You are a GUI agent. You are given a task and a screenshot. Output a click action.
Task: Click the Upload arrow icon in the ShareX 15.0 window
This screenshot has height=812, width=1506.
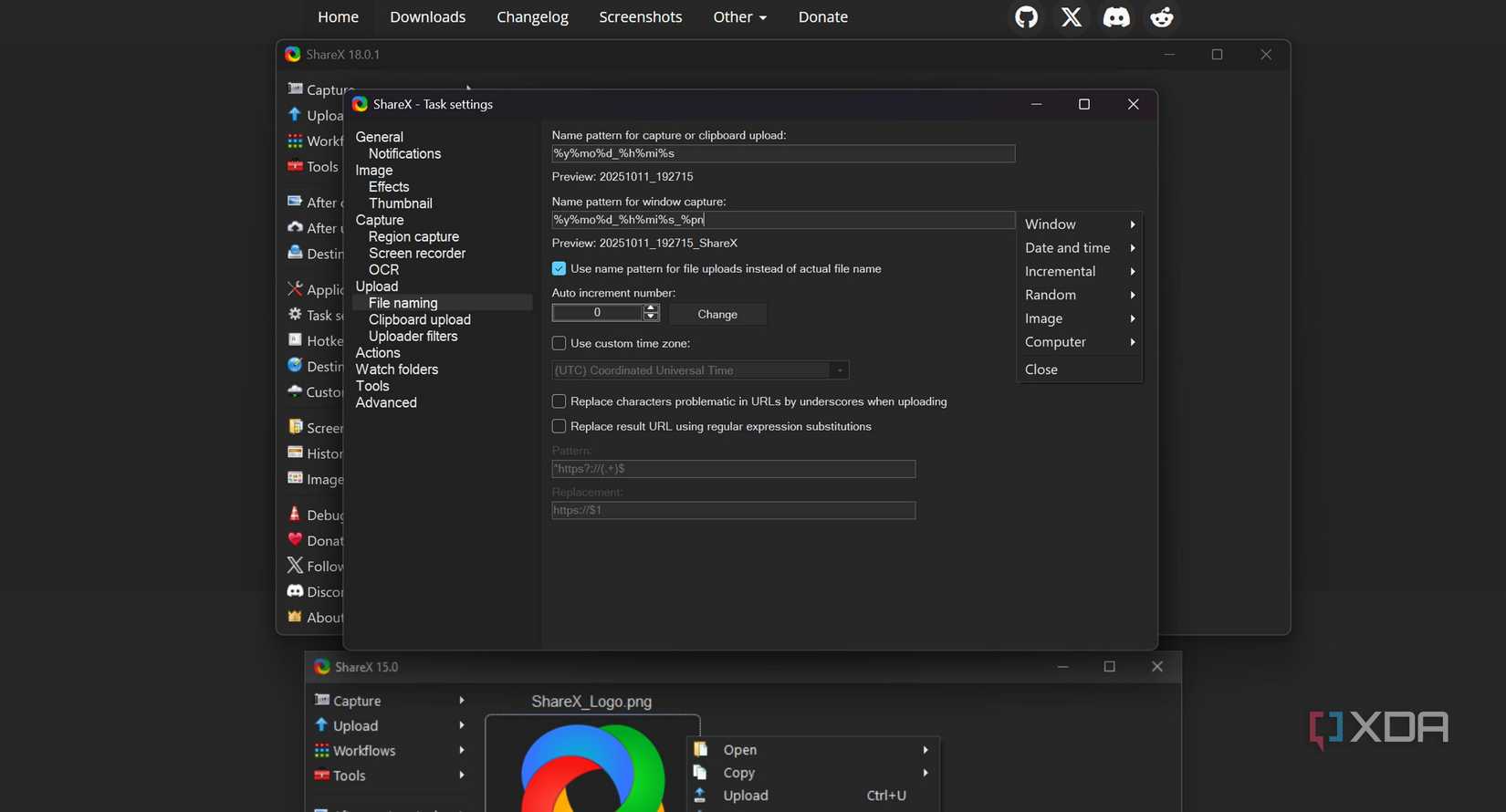[322, 724]
